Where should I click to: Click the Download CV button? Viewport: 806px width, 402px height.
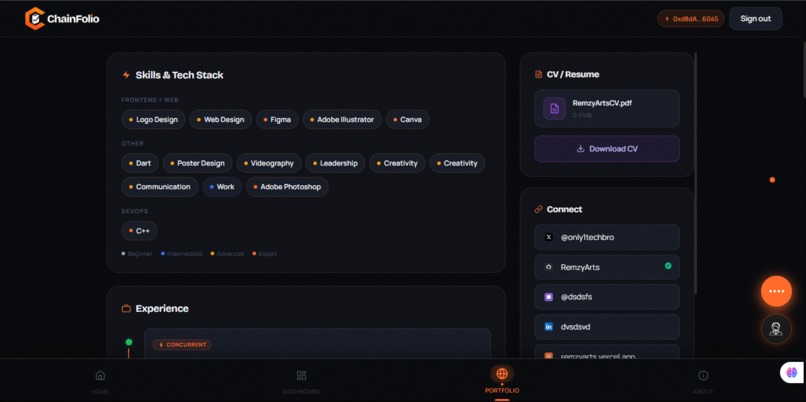tap(607, 149)
